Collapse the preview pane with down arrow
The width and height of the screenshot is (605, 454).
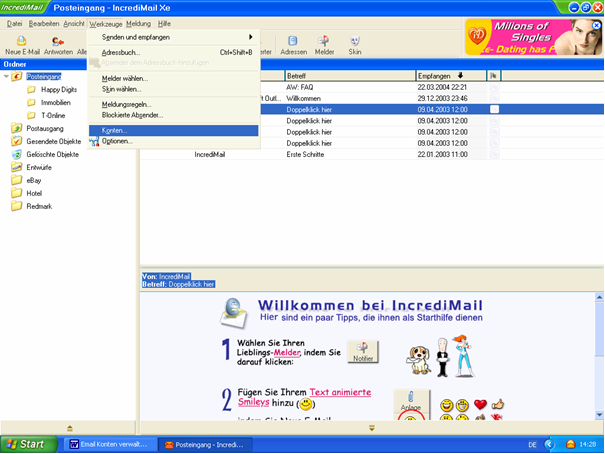point(372,428)
